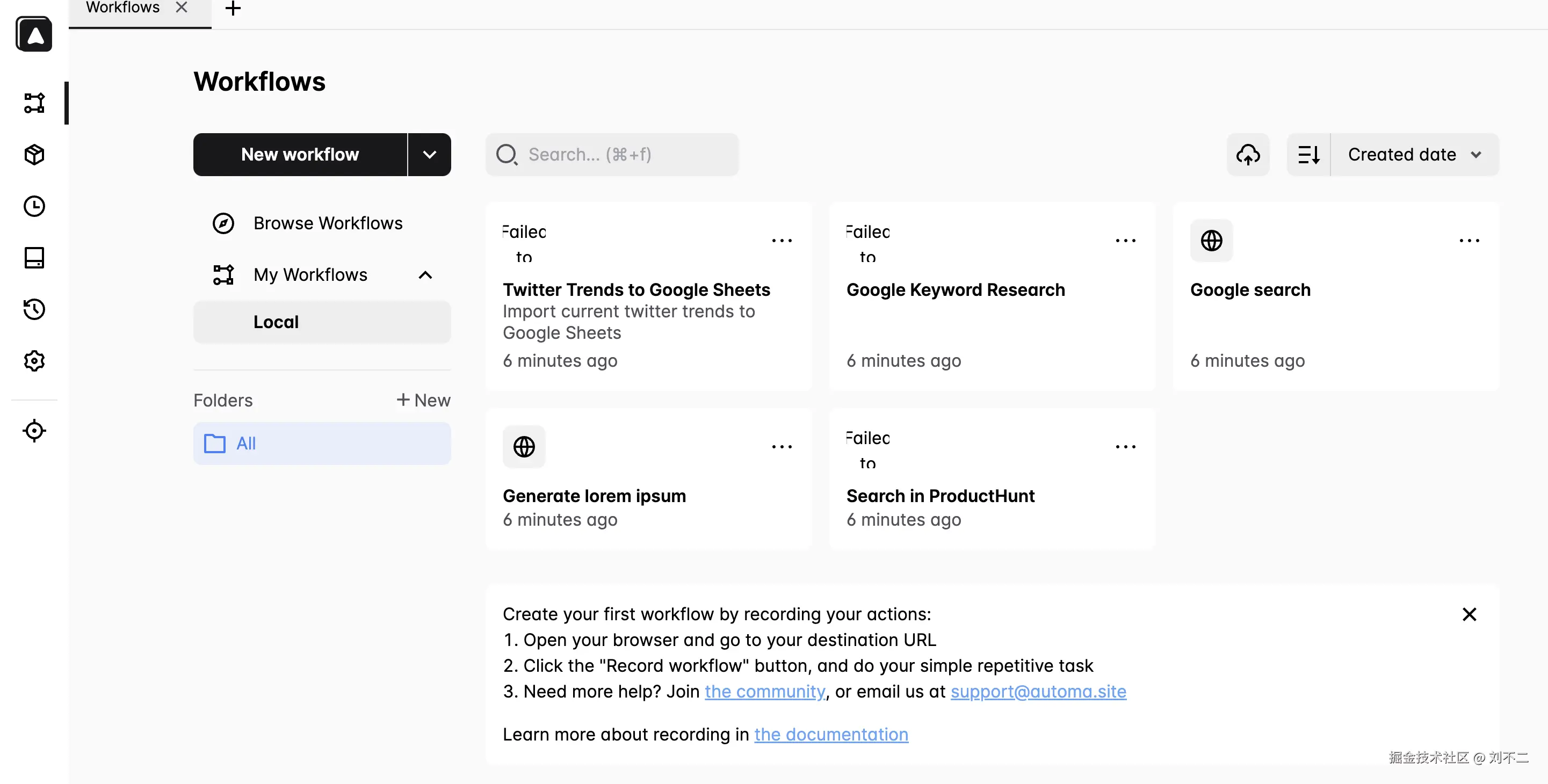The height and width of the screenshot is (784, 1548).
Task: Open a new tab with plus button
Action: coord(233,9)
